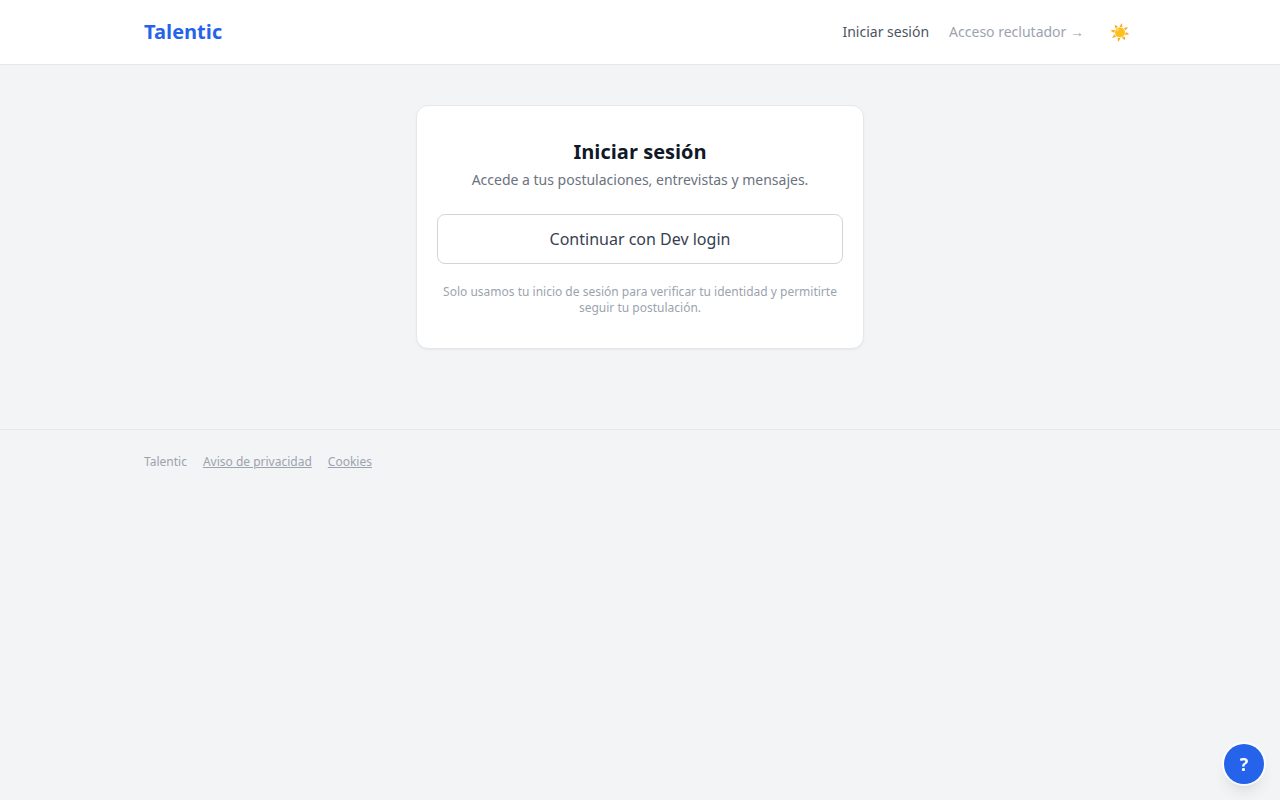The width and height of the screenshot is (1280, 800).
Task: Open Iniciar sesión in the top navigation
Action: click(885, 32)
